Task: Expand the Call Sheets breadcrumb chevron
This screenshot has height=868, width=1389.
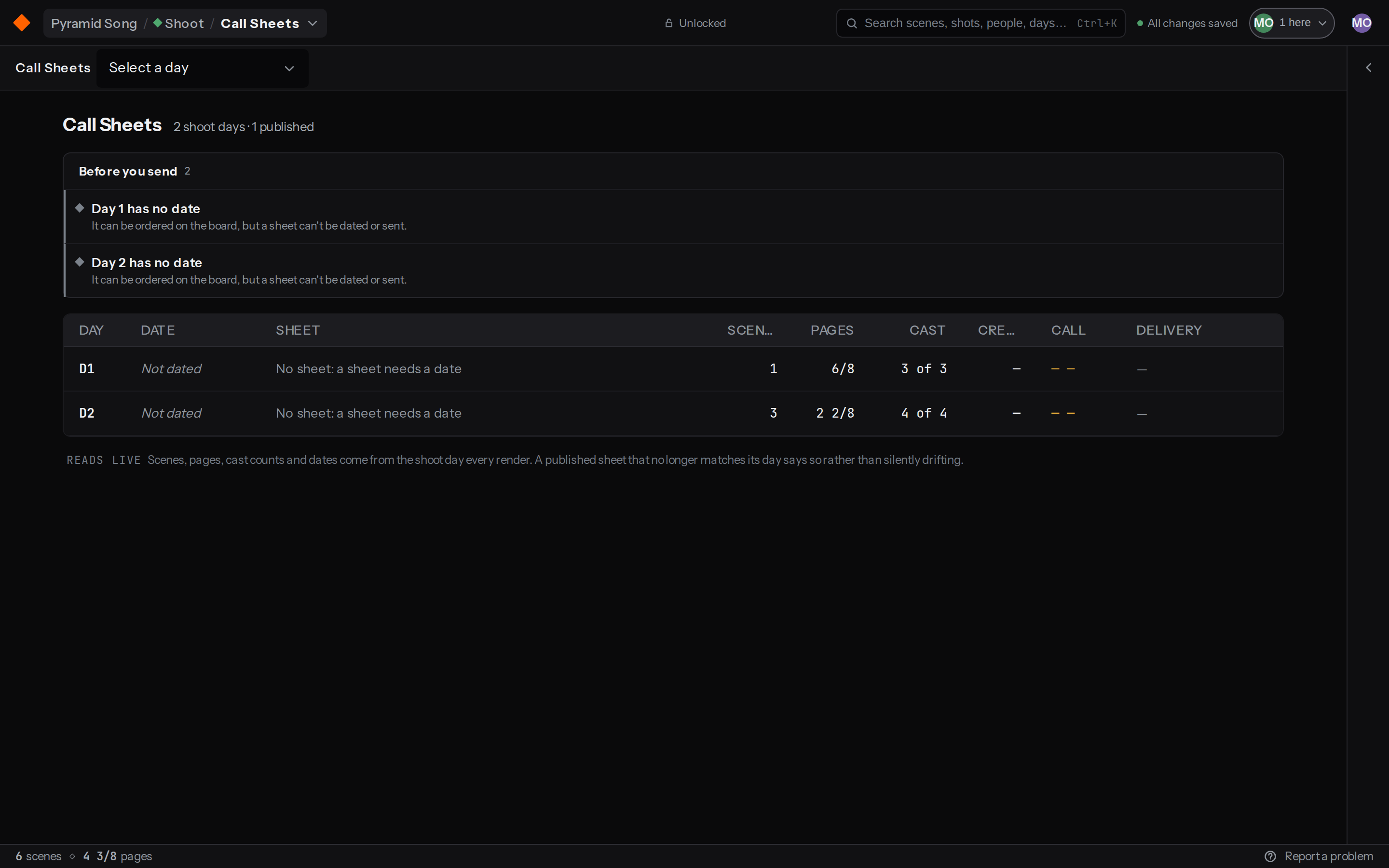Action: [x=313, y=23]
